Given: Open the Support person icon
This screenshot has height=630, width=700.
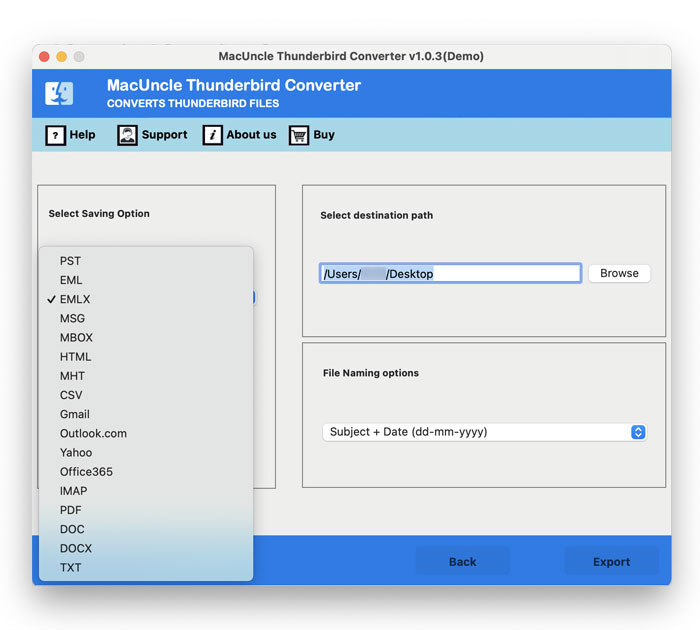Looking at the screenshot, I should [x=127, y=135].
